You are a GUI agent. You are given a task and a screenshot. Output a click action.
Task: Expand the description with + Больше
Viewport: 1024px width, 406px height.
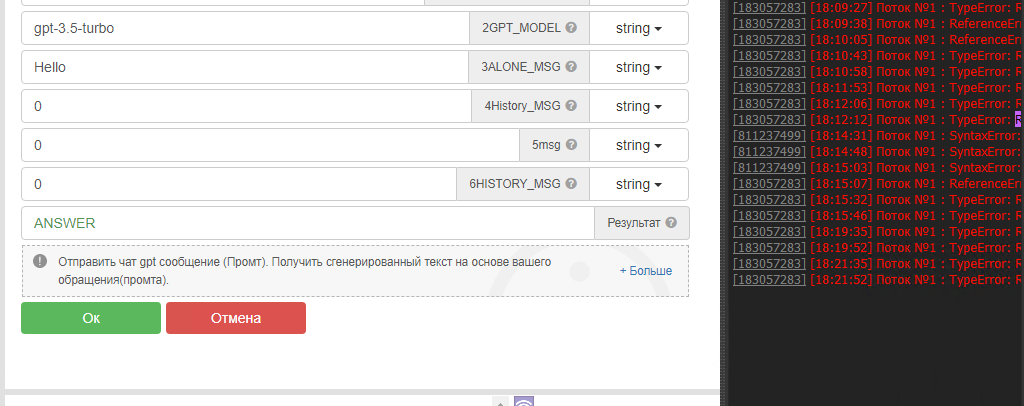point(645,271)
